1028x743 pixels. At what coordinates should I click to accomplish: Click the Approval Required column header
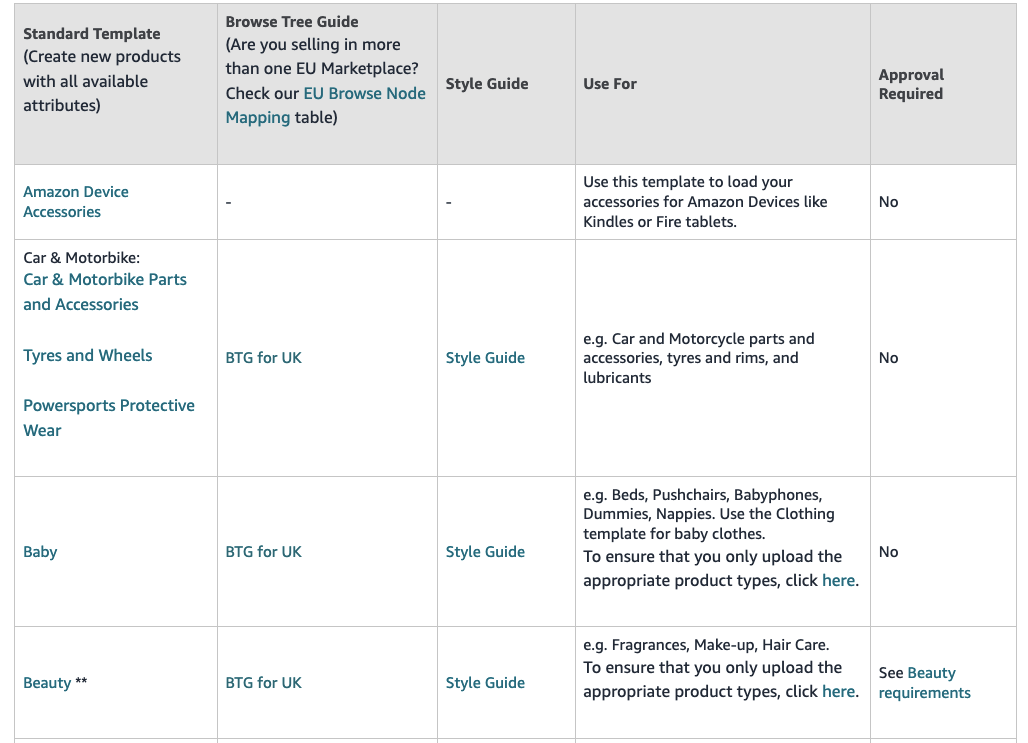(911, 84)
